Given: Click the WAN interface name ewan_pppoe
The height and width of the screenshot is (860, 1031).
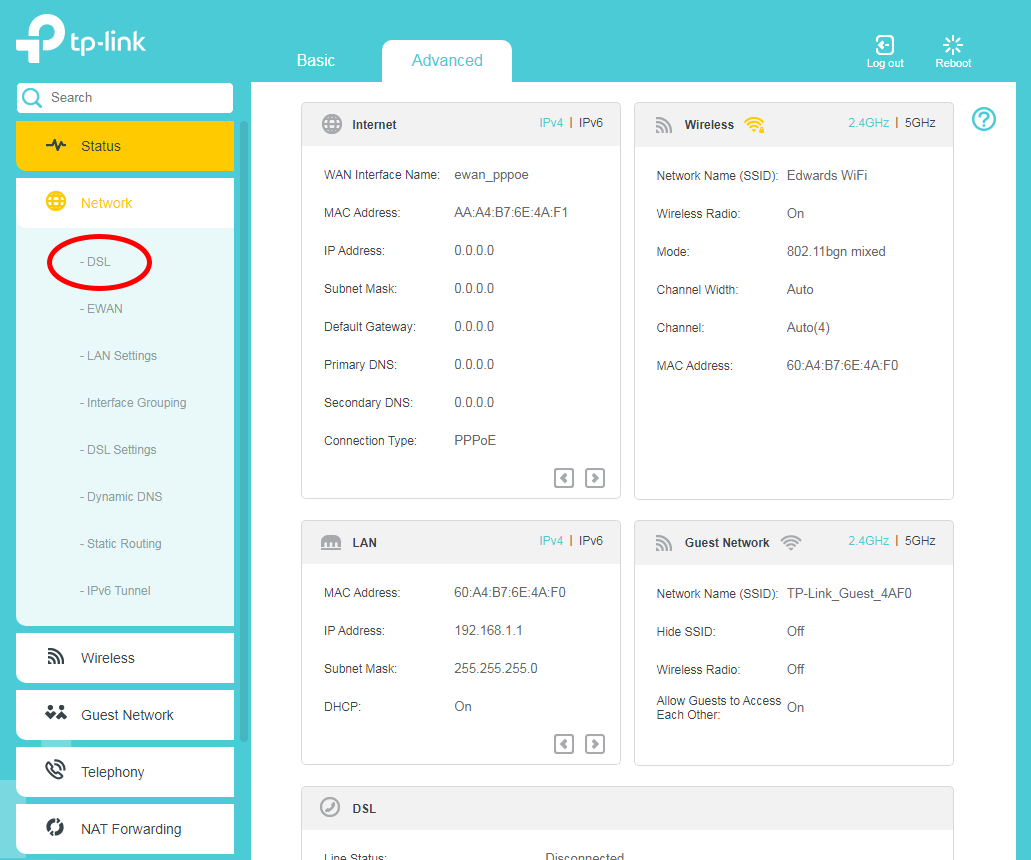Looking at the screenshot, I should 491,175.
